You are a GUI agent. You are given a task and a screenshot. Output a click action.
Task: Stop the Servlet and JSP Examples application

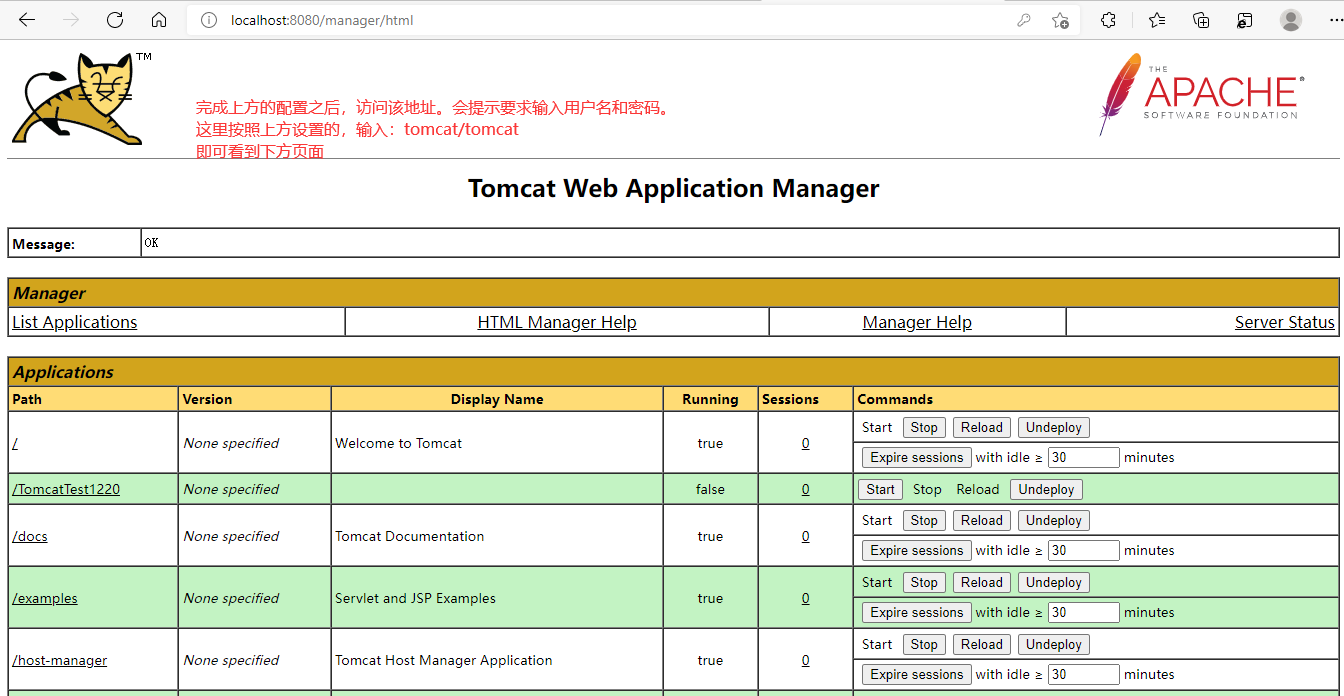coord(924,582)
